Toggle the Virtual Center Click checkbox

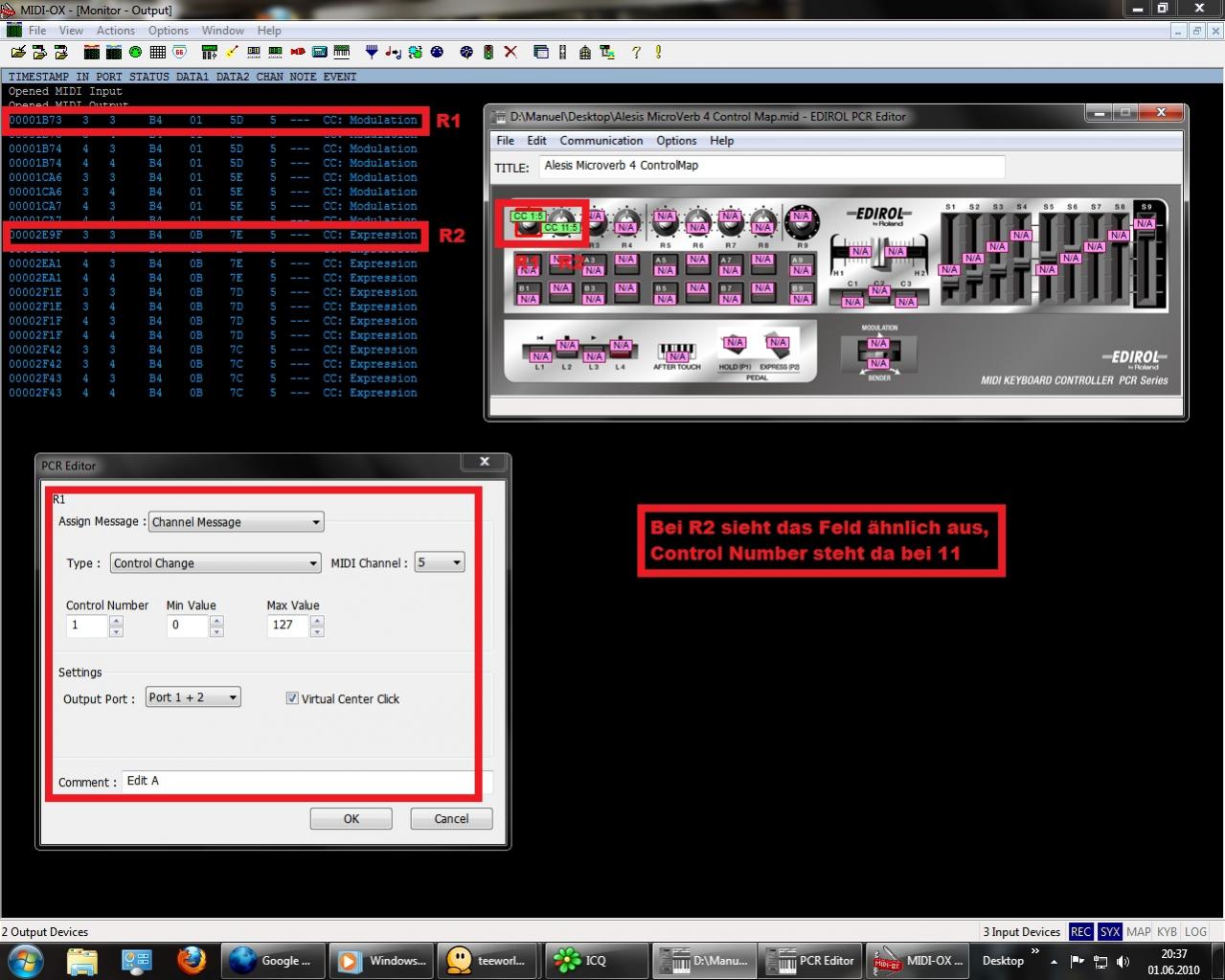pyautogui.click(x=292, y=698)
